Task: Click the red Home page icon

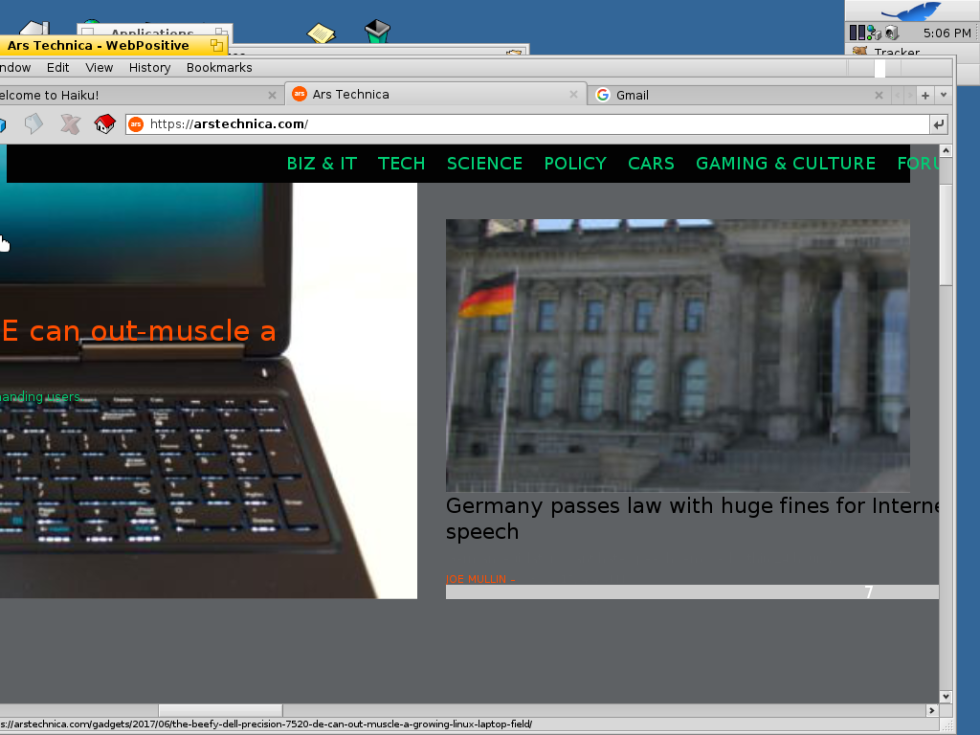Action: pyautogui.click(x=104, y=124)
